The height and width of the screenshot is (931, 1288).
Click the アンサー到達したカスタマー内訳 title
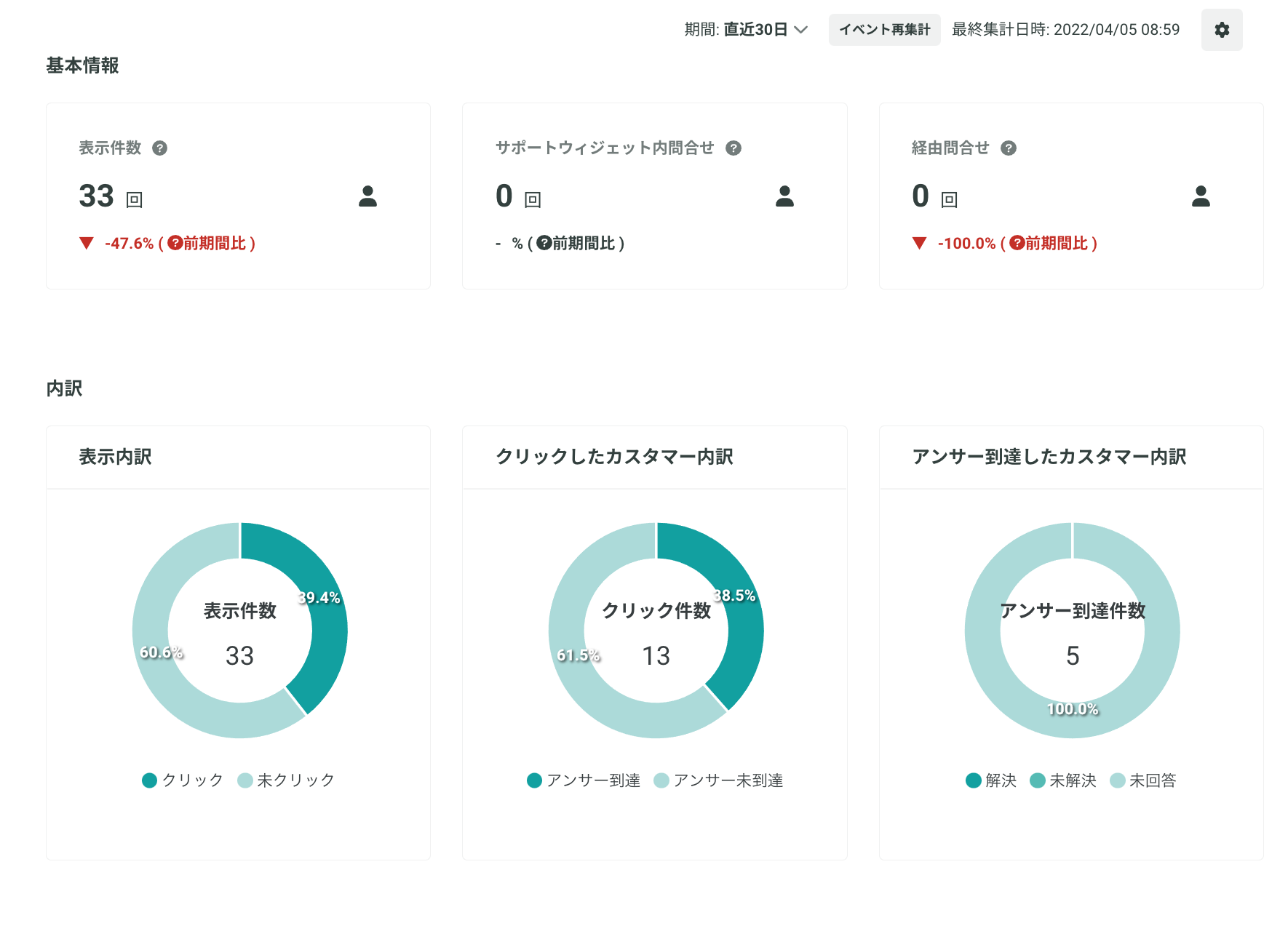pos(1049,457)
